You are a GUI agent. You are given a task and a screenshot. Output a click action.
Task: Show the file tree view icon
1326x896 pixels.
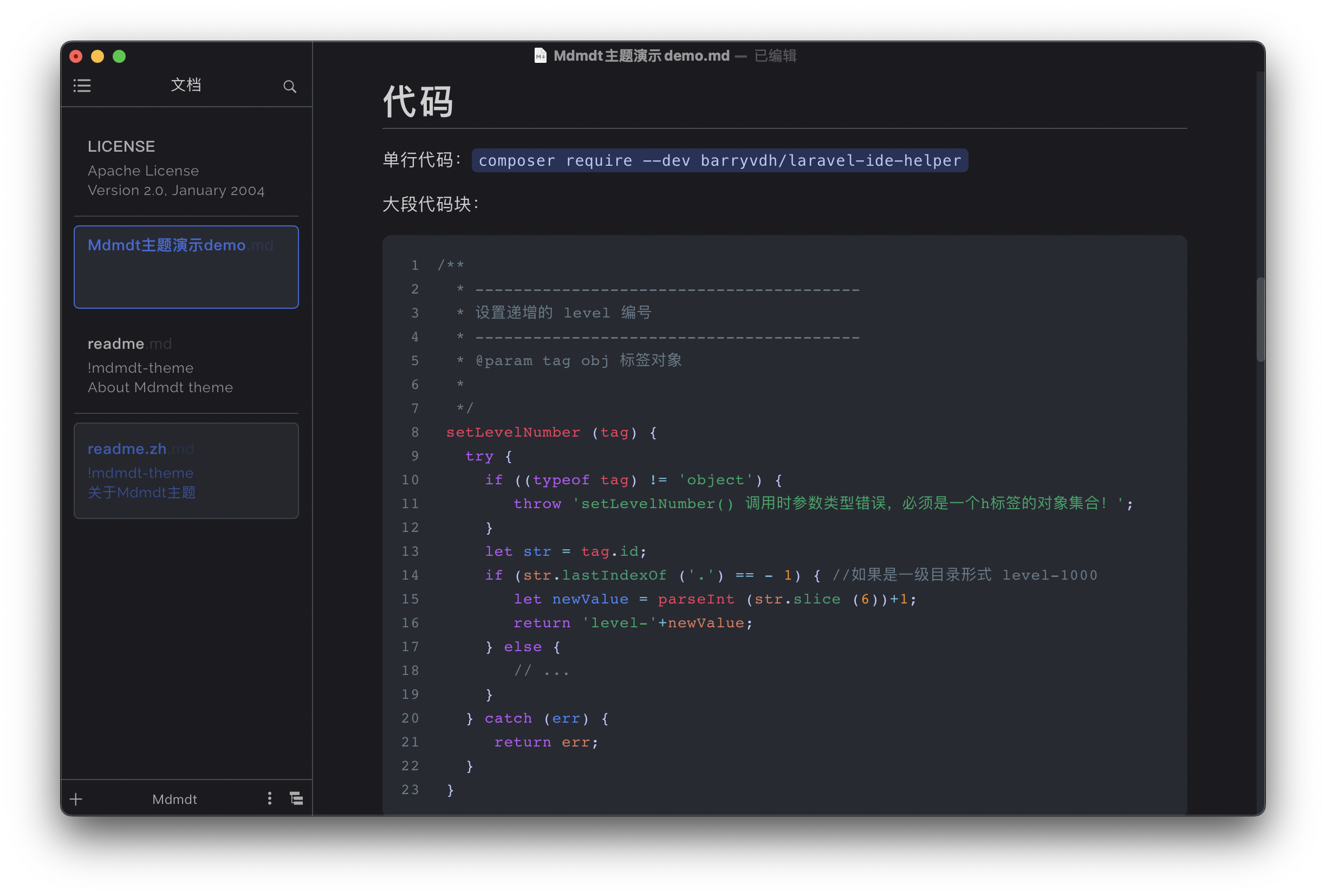[x=296, y=798]
